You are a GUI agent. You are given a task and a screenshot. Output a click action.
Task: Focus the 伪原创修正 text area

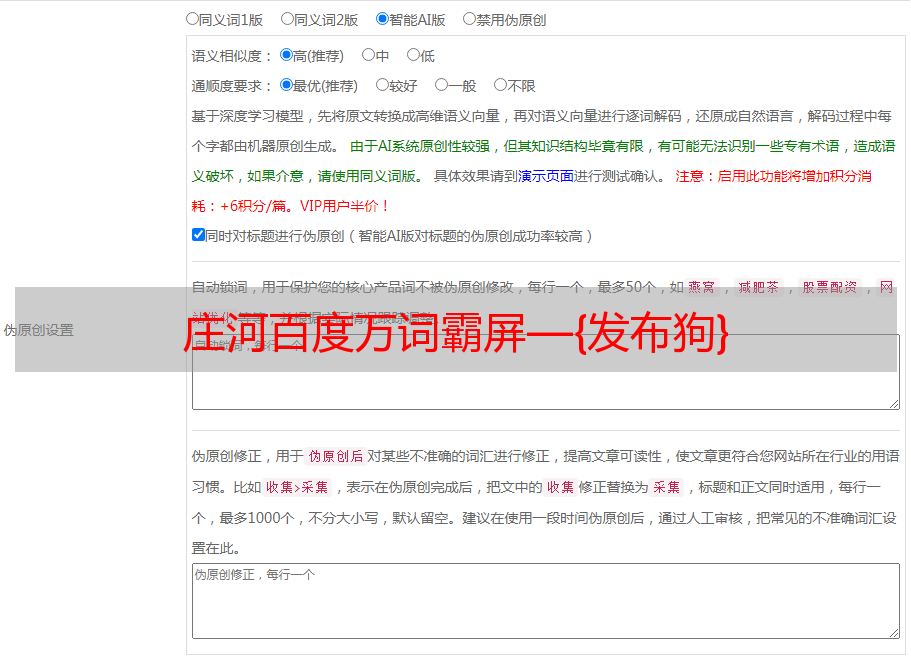coord(545,600)
